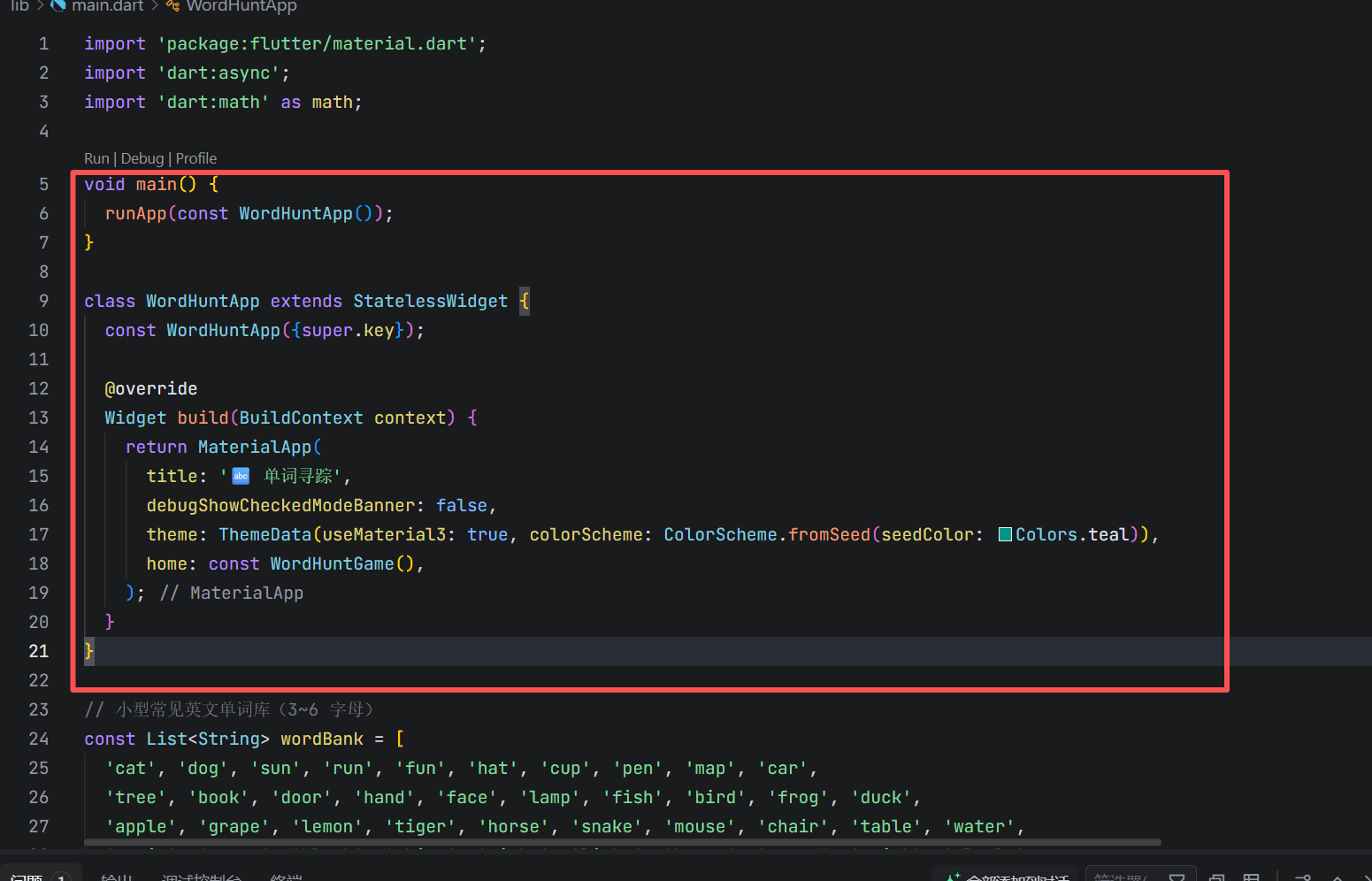Image resolution: width=1372 pixels, height=881 pixels.
Task: Open the teal color swatch before Colors.teal
Action: click(1005, 534)
